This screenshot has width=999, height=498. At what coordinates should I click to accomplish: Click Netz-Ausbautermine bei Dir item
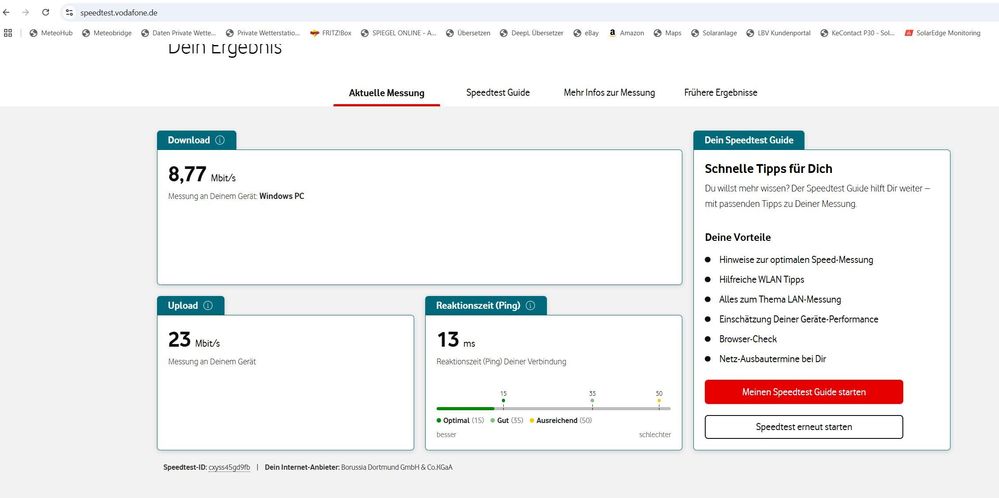(772, 359)
